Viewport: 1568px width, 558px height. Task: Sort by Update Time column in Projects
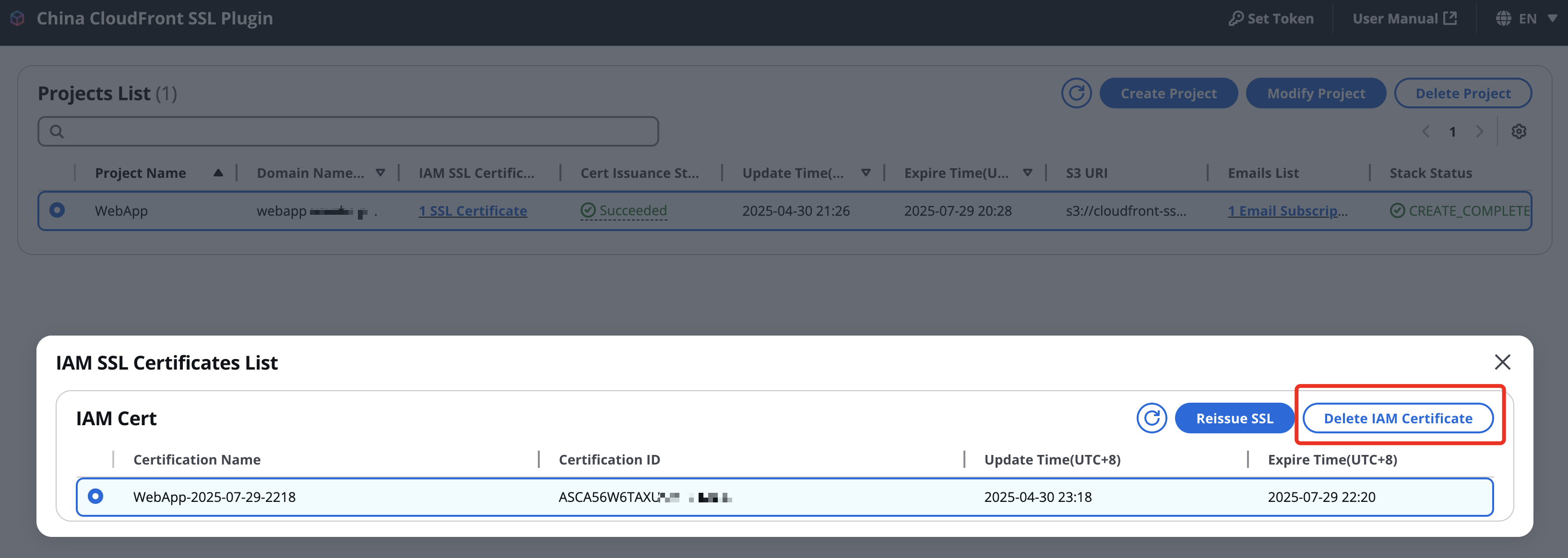coord(866,173)
